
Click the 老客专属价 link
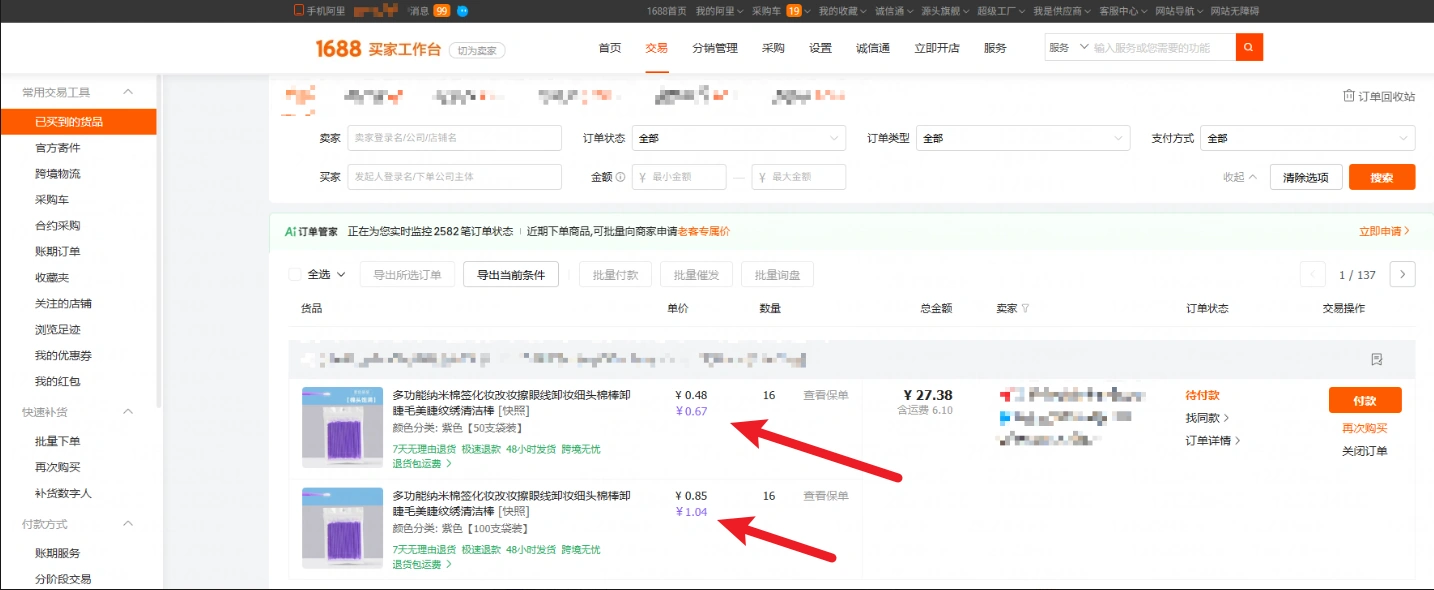[704, 231]
